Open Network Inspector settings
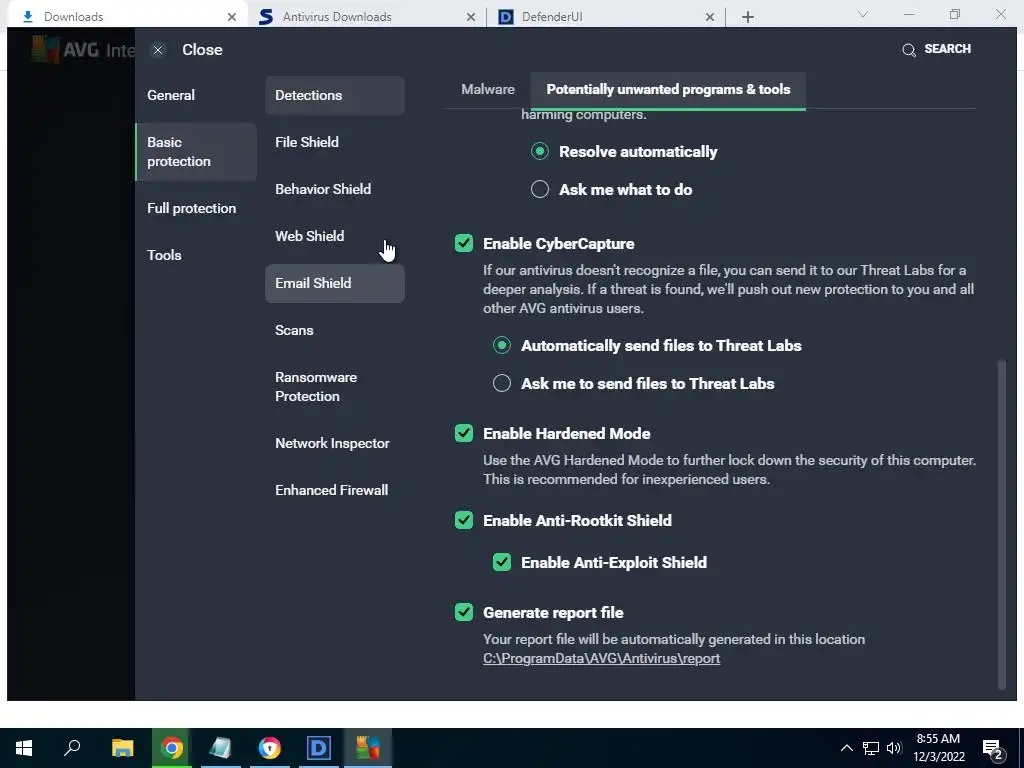 pyautogui.click(x=334, y=443)
